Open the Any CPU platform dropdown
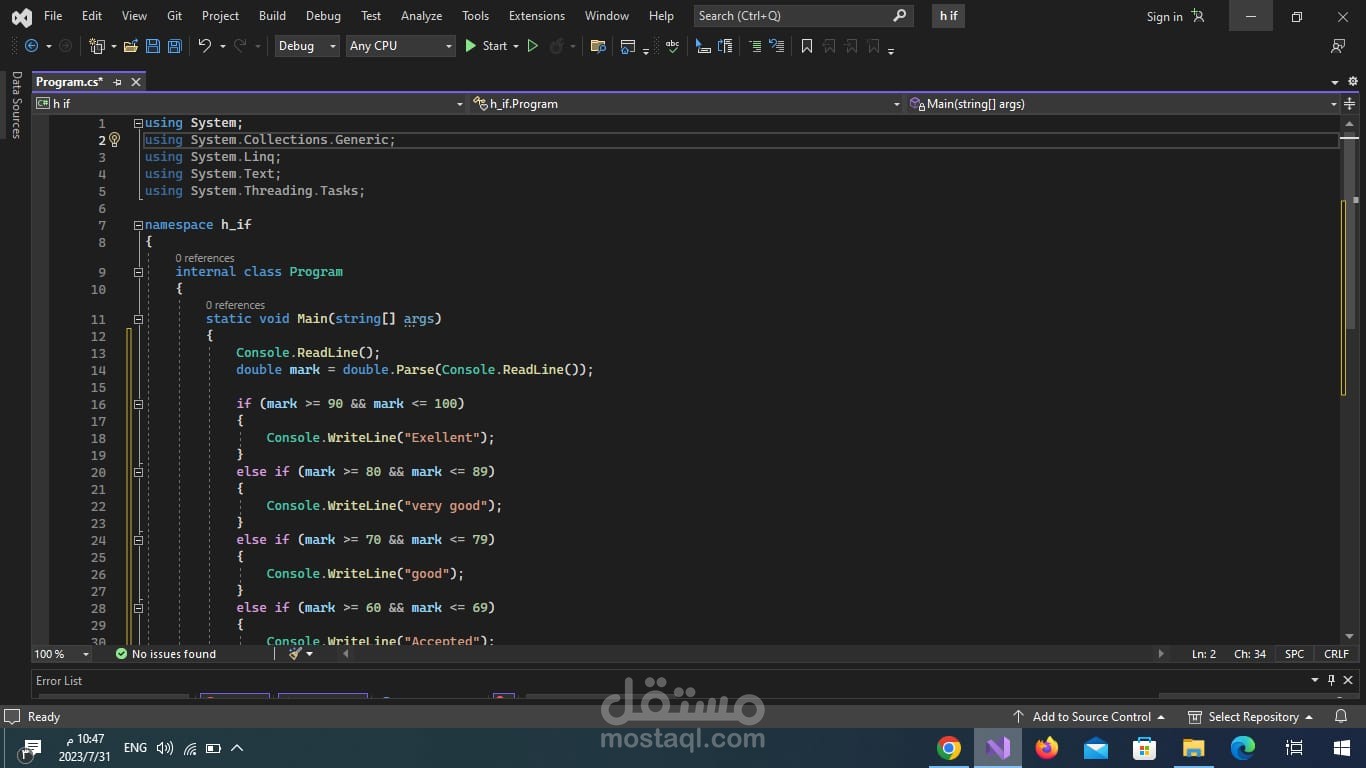The height and width of the screenshot is (768, 1366). coord(400,46)
